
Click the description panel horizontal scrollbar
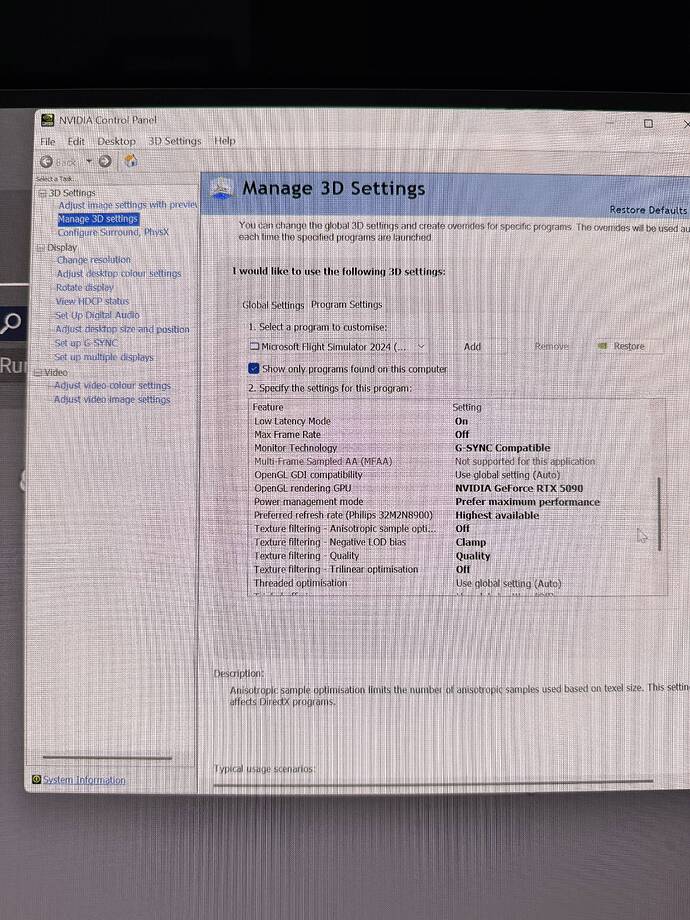point(433,783)
